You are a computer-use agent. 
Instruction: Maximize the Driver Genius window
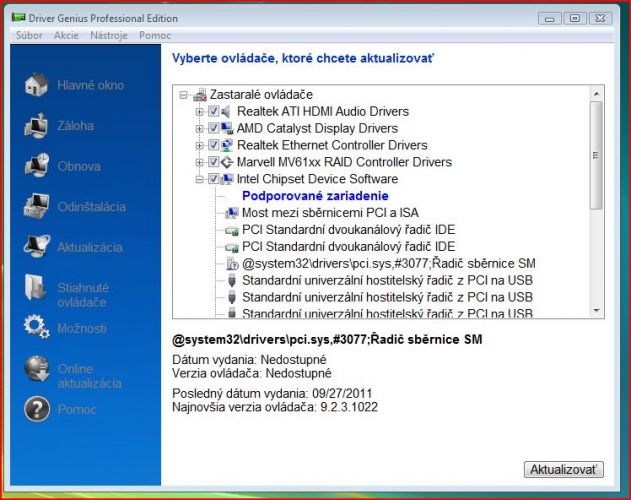click(x=575, y=19)
